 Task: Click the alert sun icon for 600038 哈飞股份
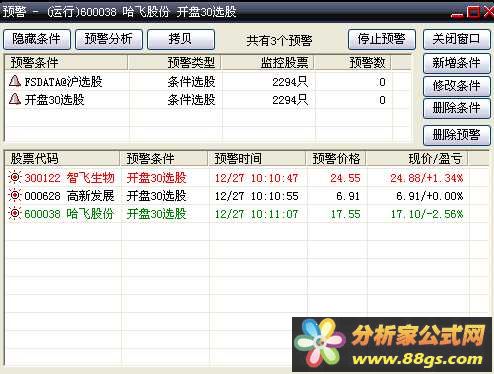click(15, 213)
